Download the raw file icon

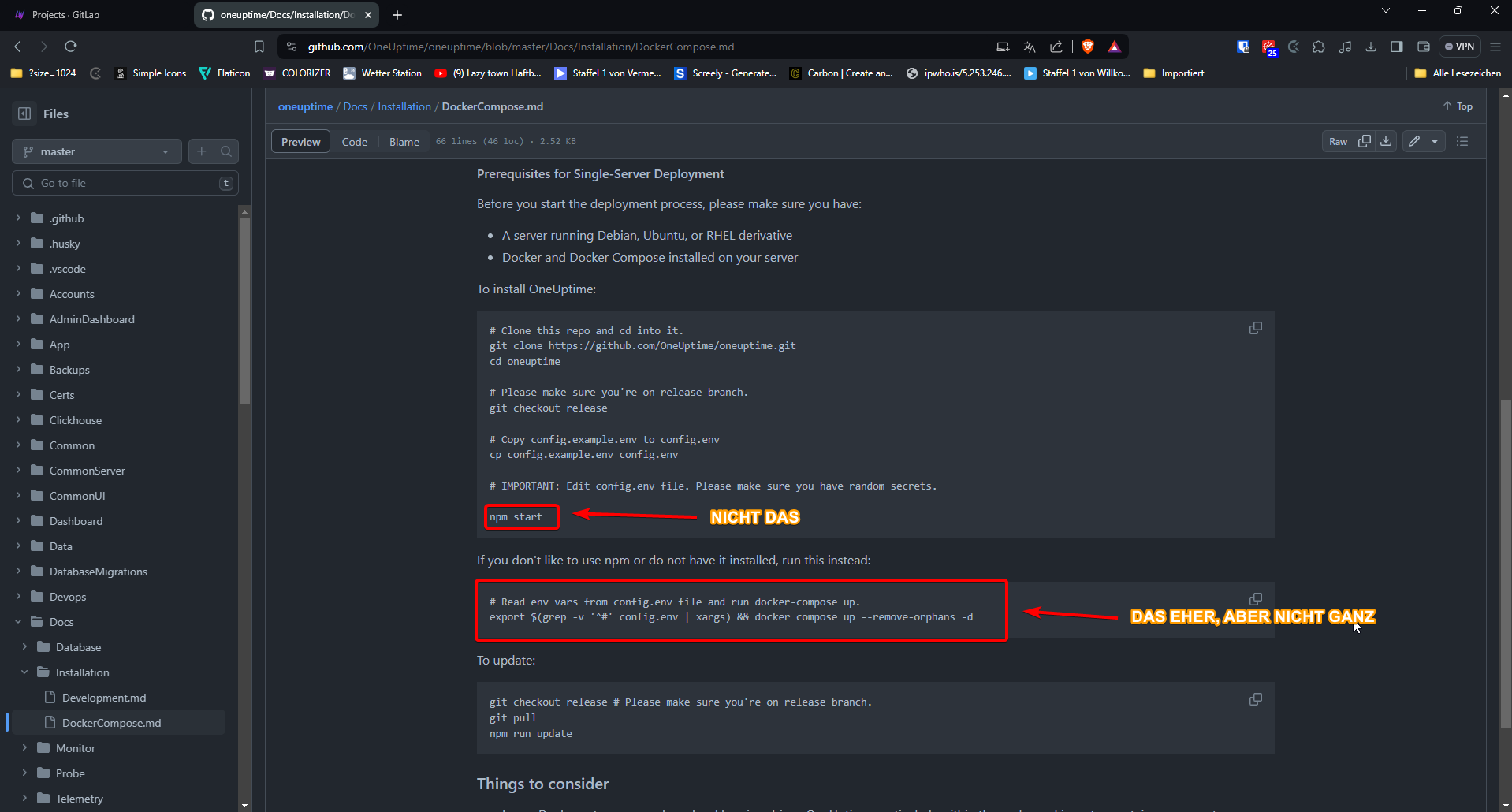pyautogui.click(x=1386, y=141)
